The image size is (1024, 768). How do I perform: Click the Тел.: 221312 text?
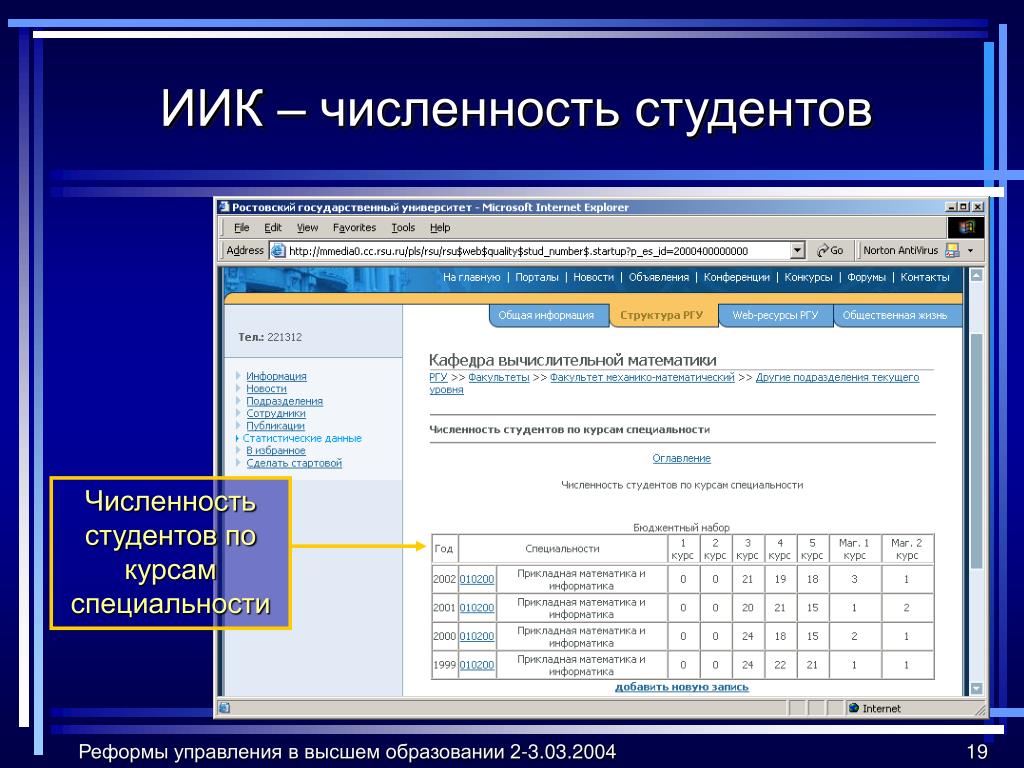(x=270, y=337)
